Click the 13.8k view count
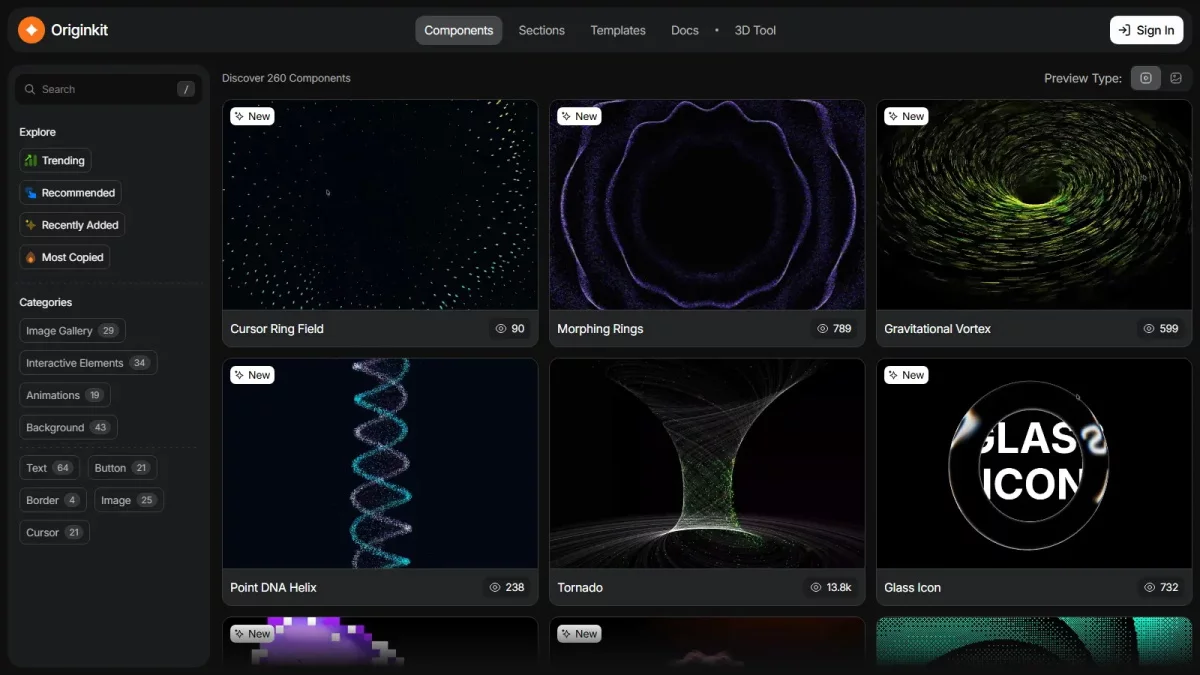Screen dimensions: 1200x675 pos(839,587)
